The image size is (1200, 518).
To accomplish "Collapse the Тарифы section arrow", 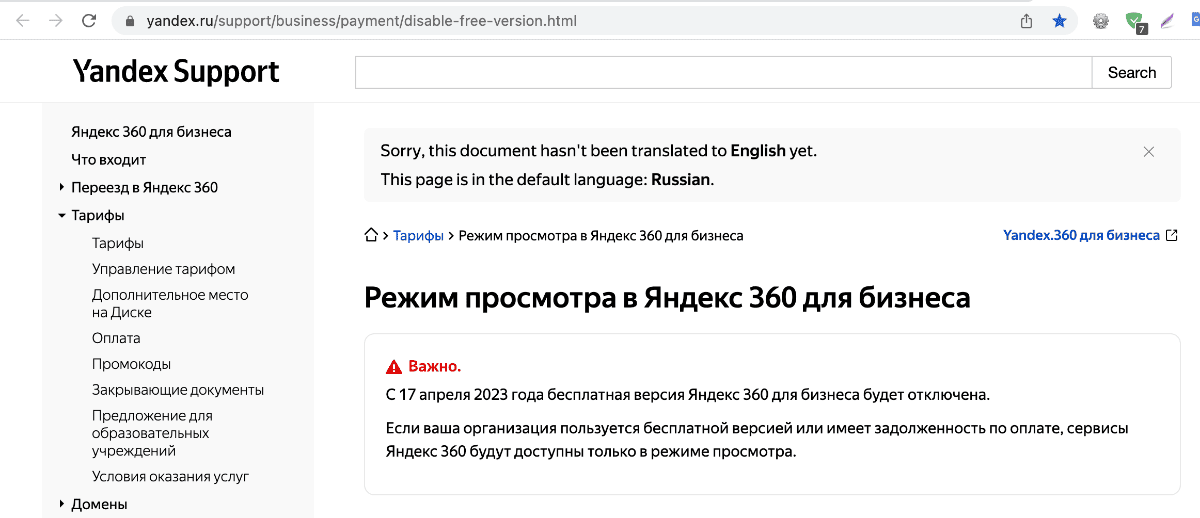I will pyautogui.click(x=62, y=215).
